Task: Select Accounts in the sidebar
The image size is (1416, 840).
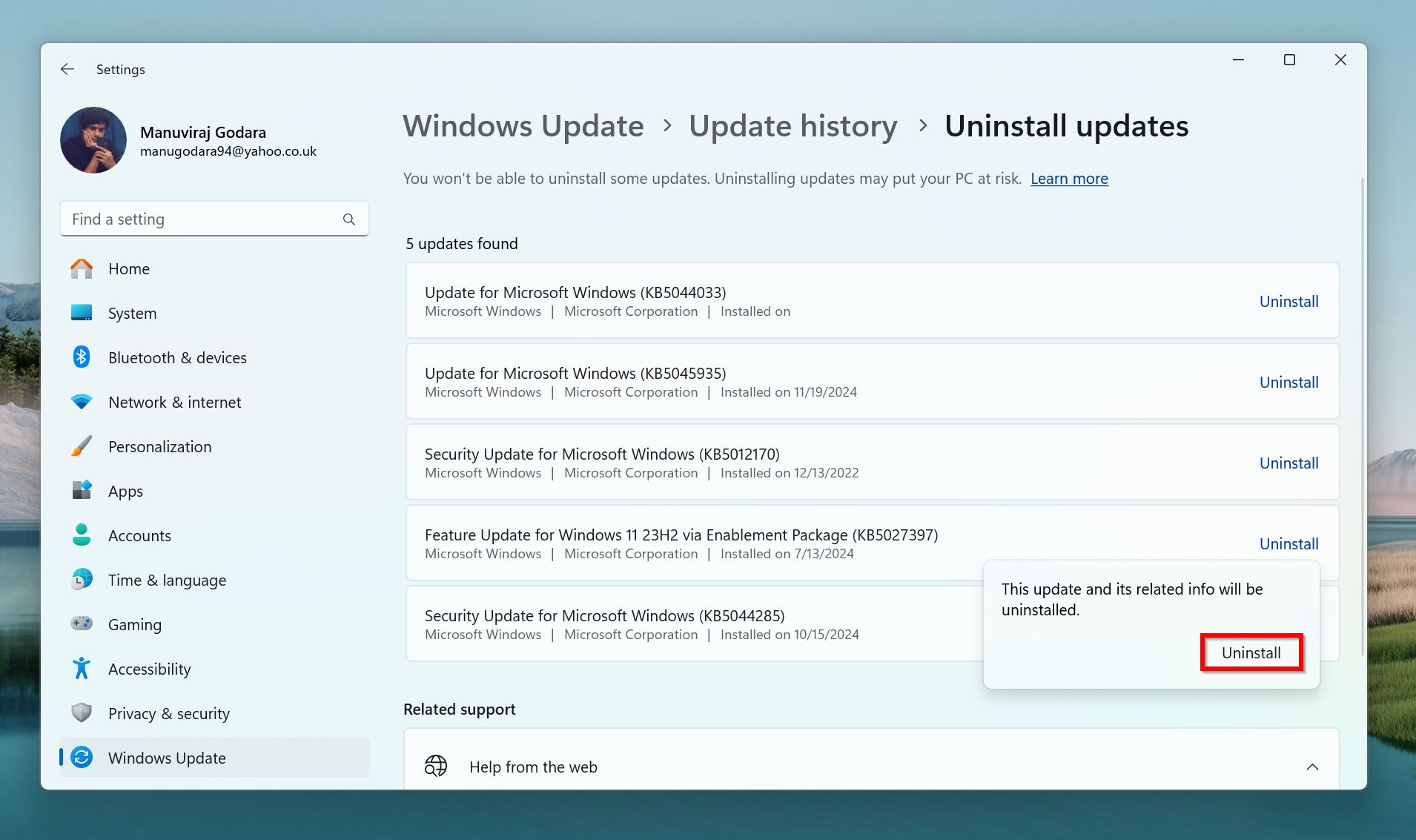Action: [214, 535]
